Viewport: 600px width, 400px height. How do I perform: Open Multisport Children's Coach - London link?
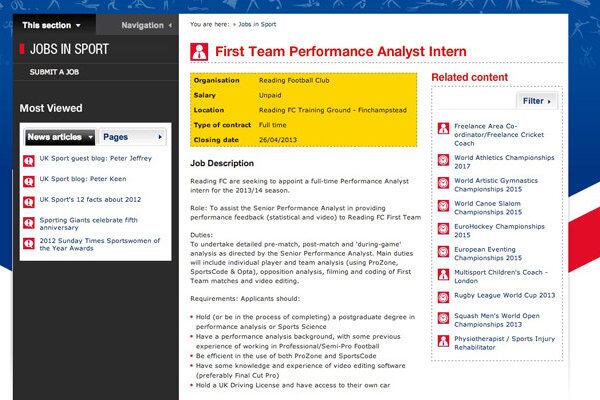[x=501, y=276]
